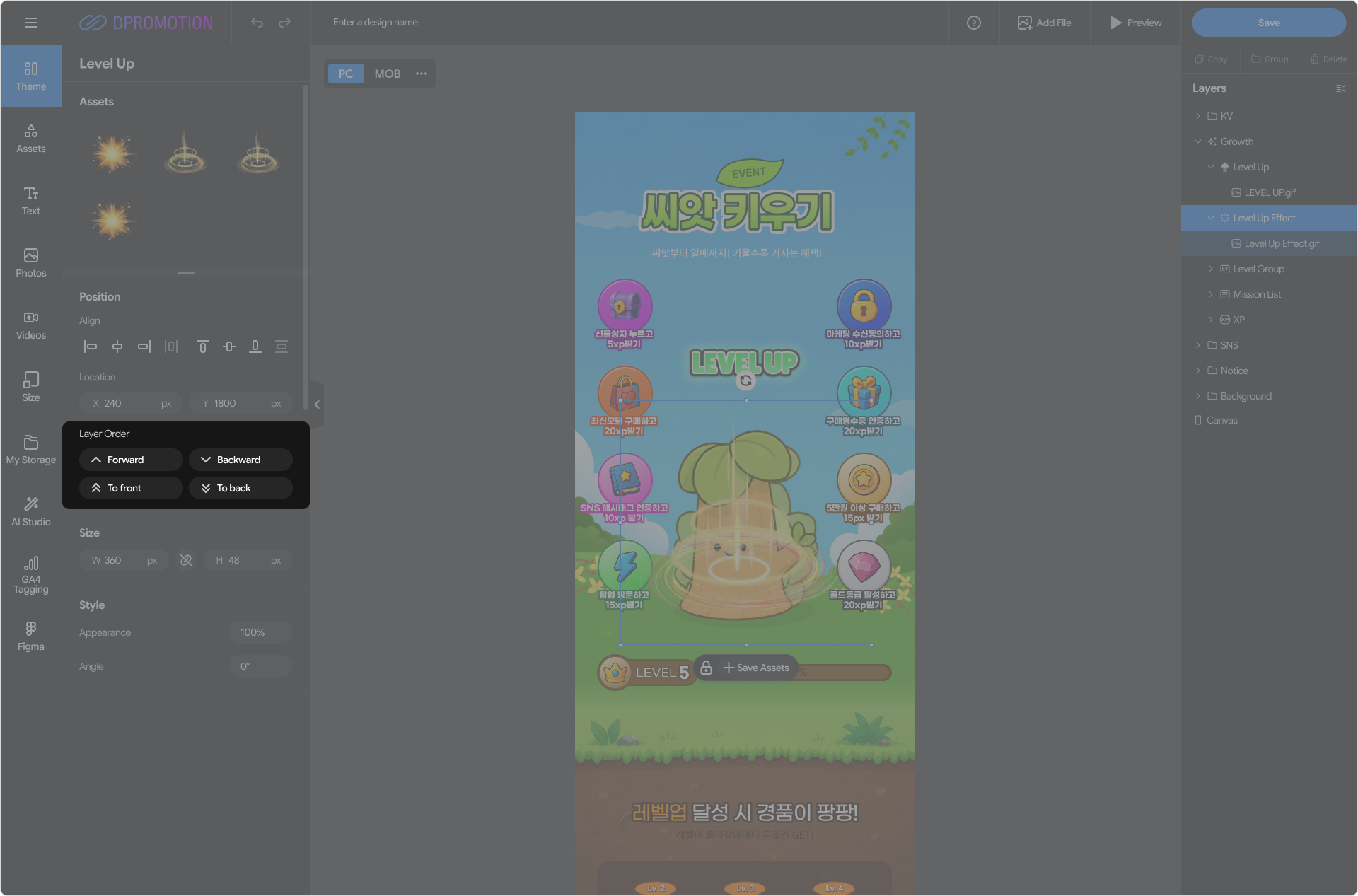Expand the Notice layer folder
The width and height of the screenshot is (1358, 896).
coord(1198,371)
